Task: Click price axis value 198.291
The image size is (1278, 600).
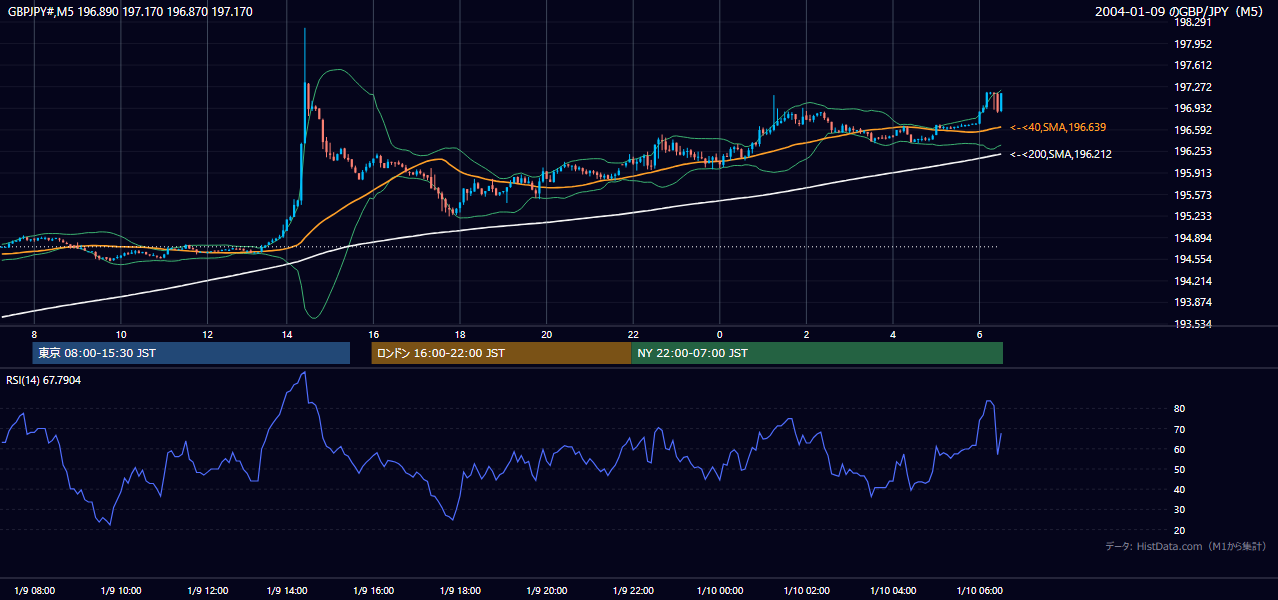Action: [1194, 22]
